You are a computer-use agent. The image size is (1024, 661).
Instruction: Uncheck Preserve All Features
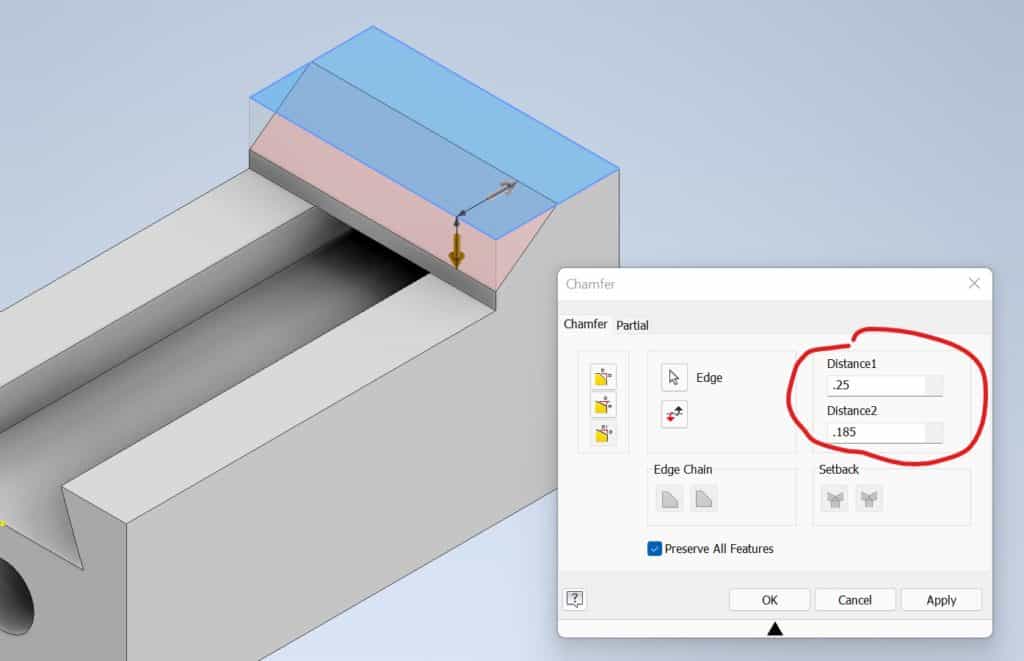pyautogui.click(x=654, y=549)
